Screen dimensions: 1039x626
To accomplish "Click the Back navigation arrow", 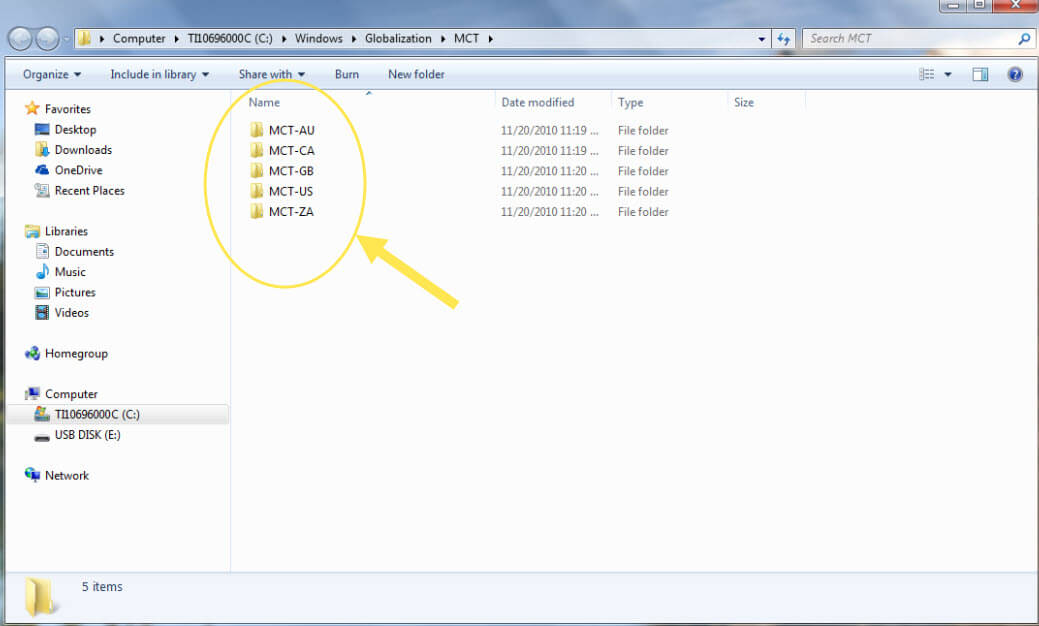I will tap(21, 39).
